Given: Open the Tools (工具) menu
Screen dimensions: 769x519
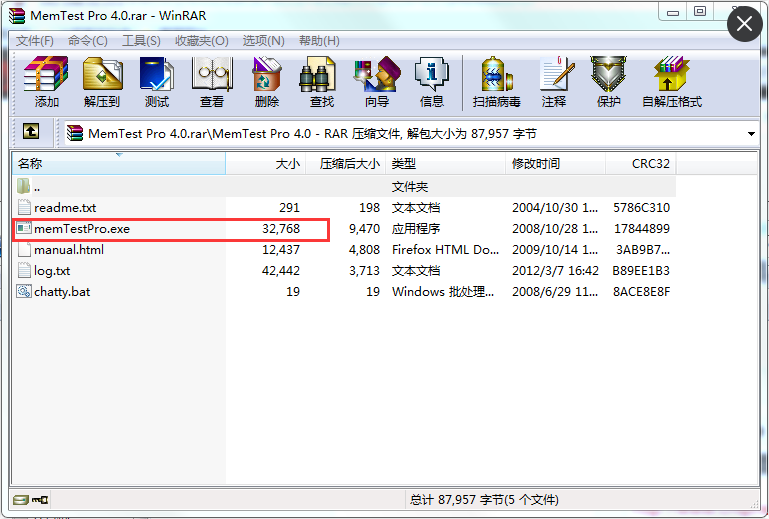Looking at the screenshot, I should click(x=141, y=41).
